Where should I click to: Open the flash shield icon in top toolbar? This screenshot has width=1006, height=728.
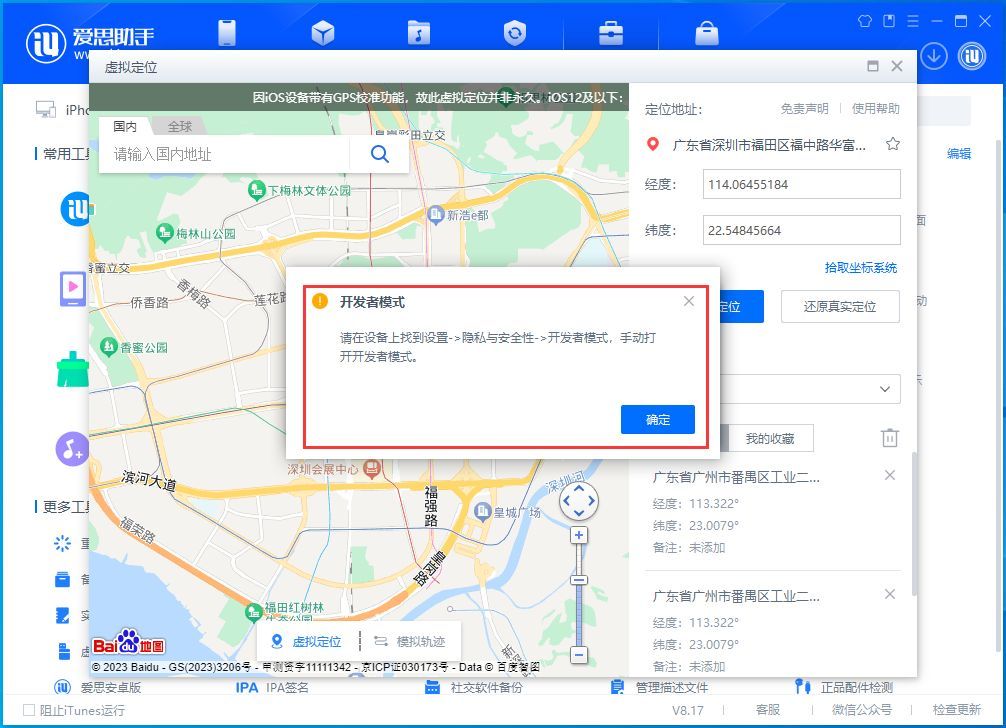click(x=515, y=33)
